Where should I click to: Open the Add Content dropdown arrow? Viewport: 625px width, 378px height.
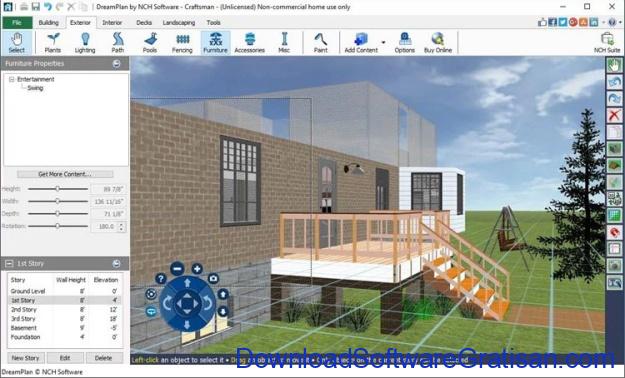click(x=383, y=42)
